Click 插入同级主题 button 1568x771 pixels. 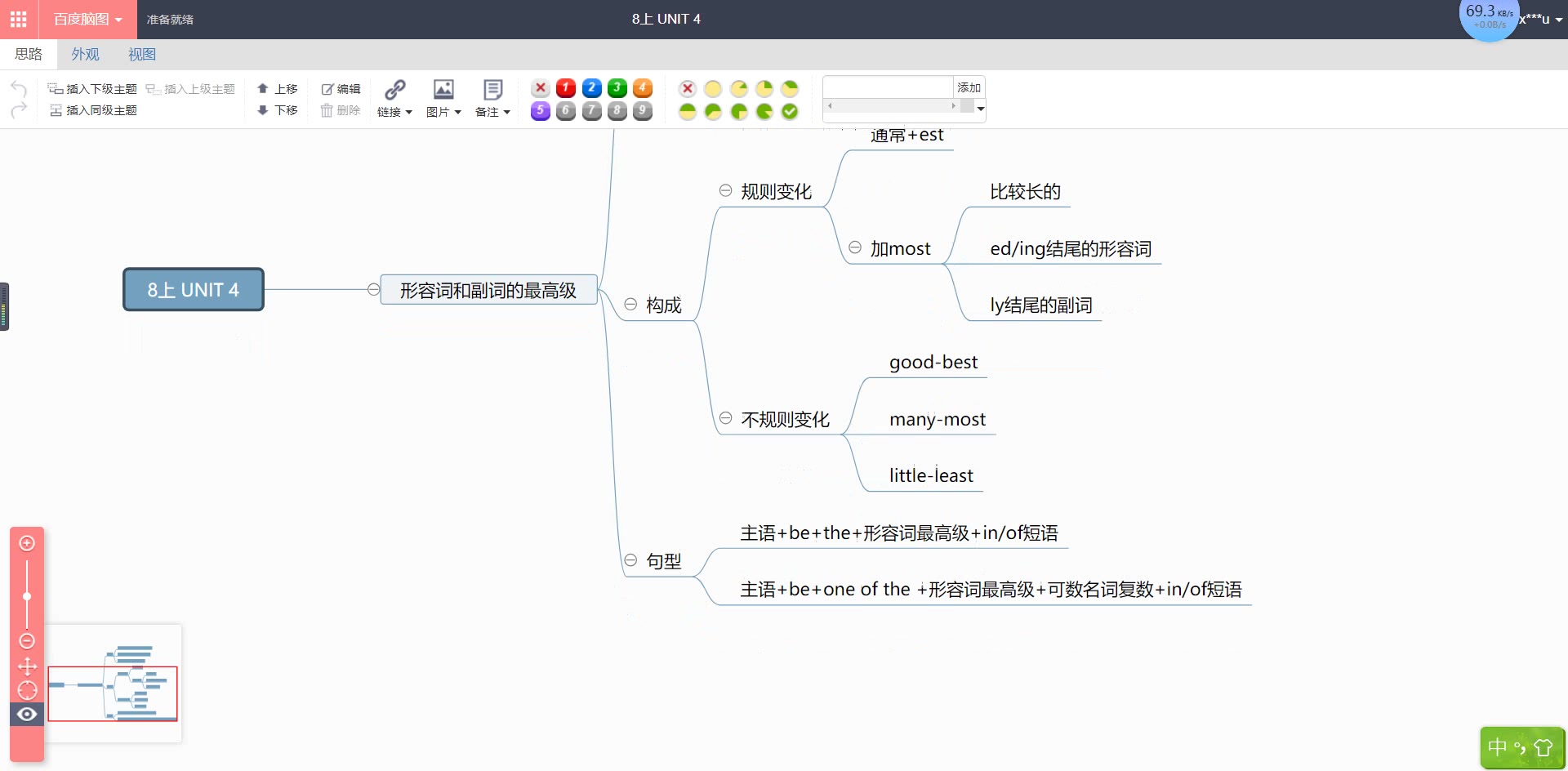pos(93,110)
